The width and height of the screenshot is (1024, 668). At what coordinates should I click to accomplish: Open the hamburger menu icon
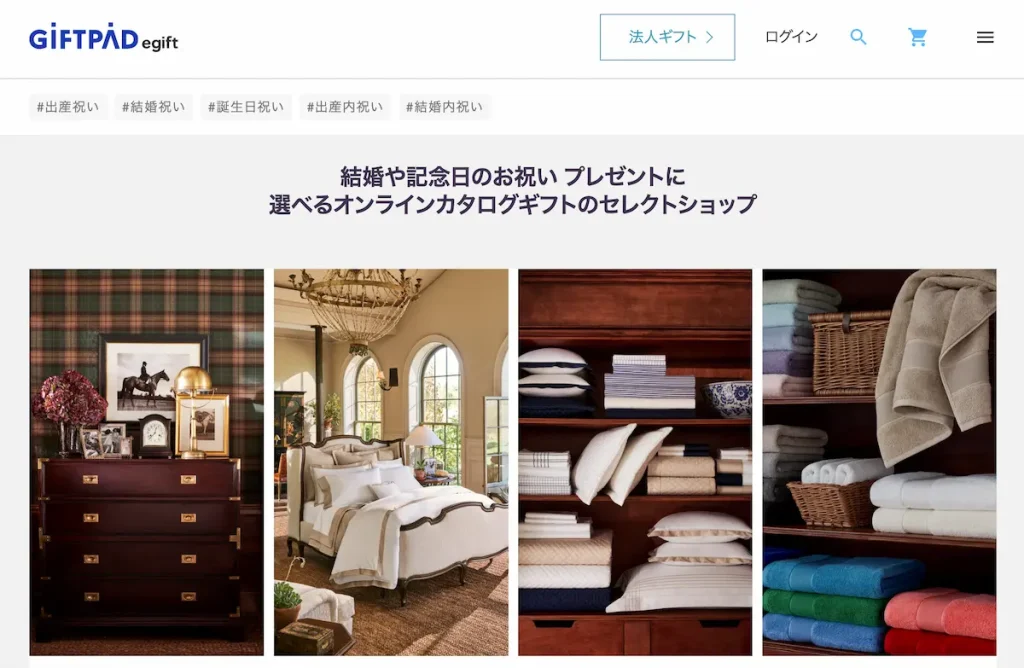click(985, 37)
